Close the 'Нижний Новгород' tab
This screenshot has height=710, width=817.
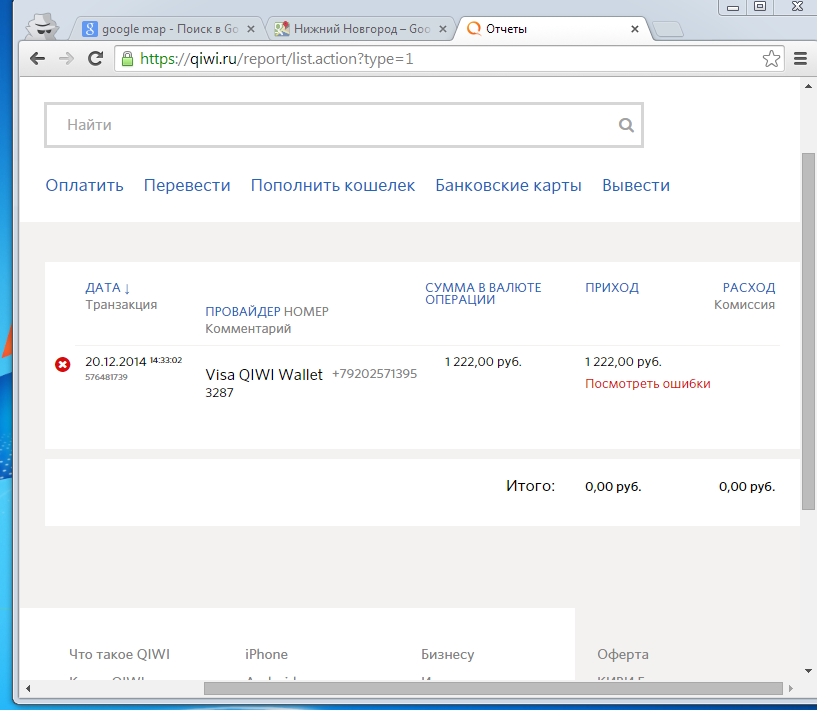[x=443, y=29]
